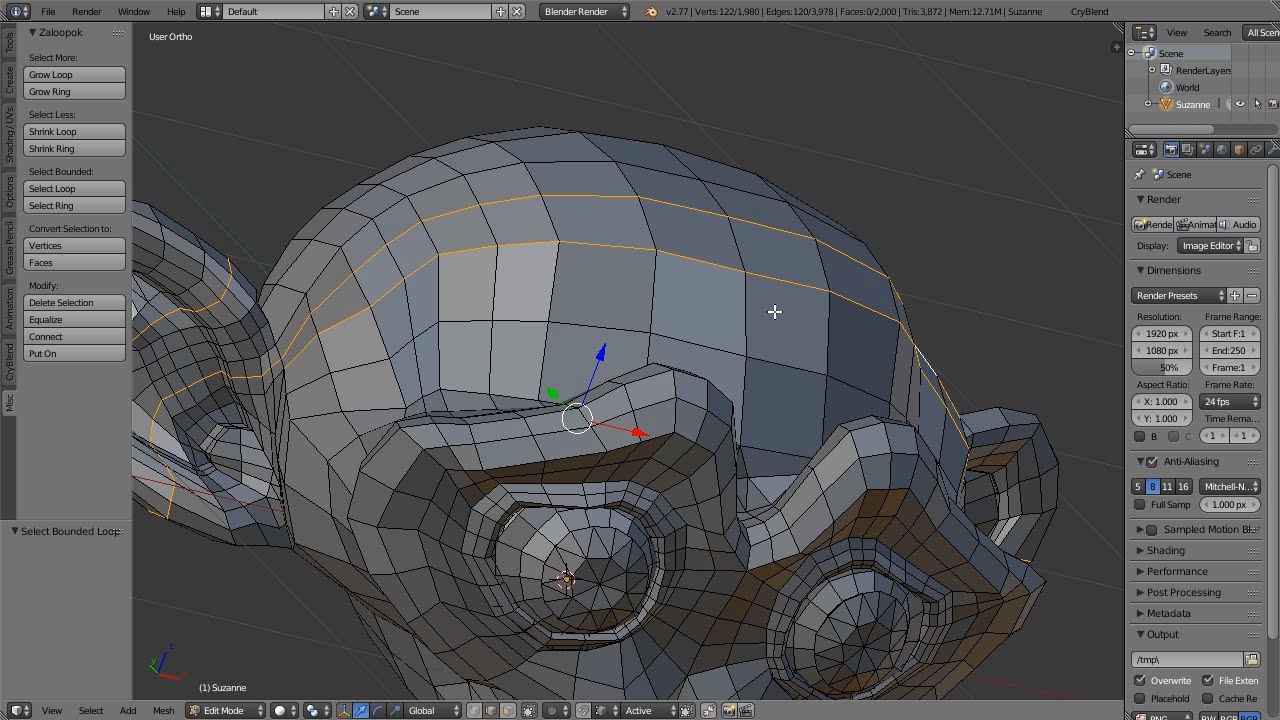The image size is (1280, 720).
Task: Select the translate manipulator arrow icon
Action: (x=361, y=711)
